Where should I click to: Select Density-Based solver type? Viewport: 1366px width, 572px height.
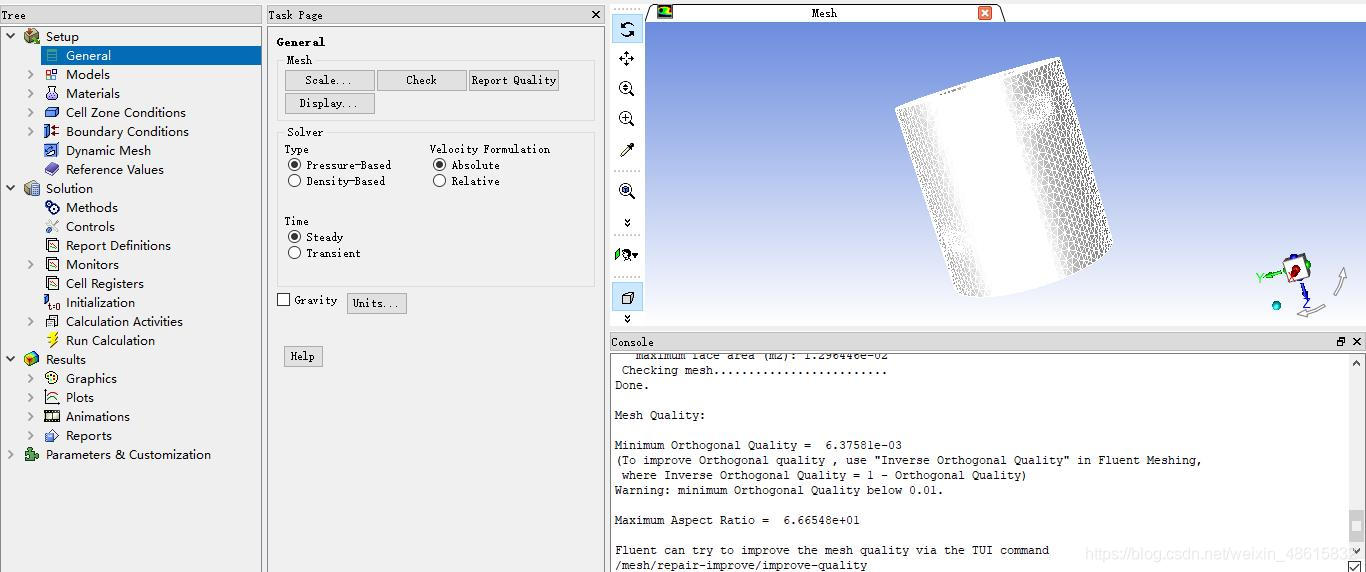pyautogui.click(x=295, y=181)
